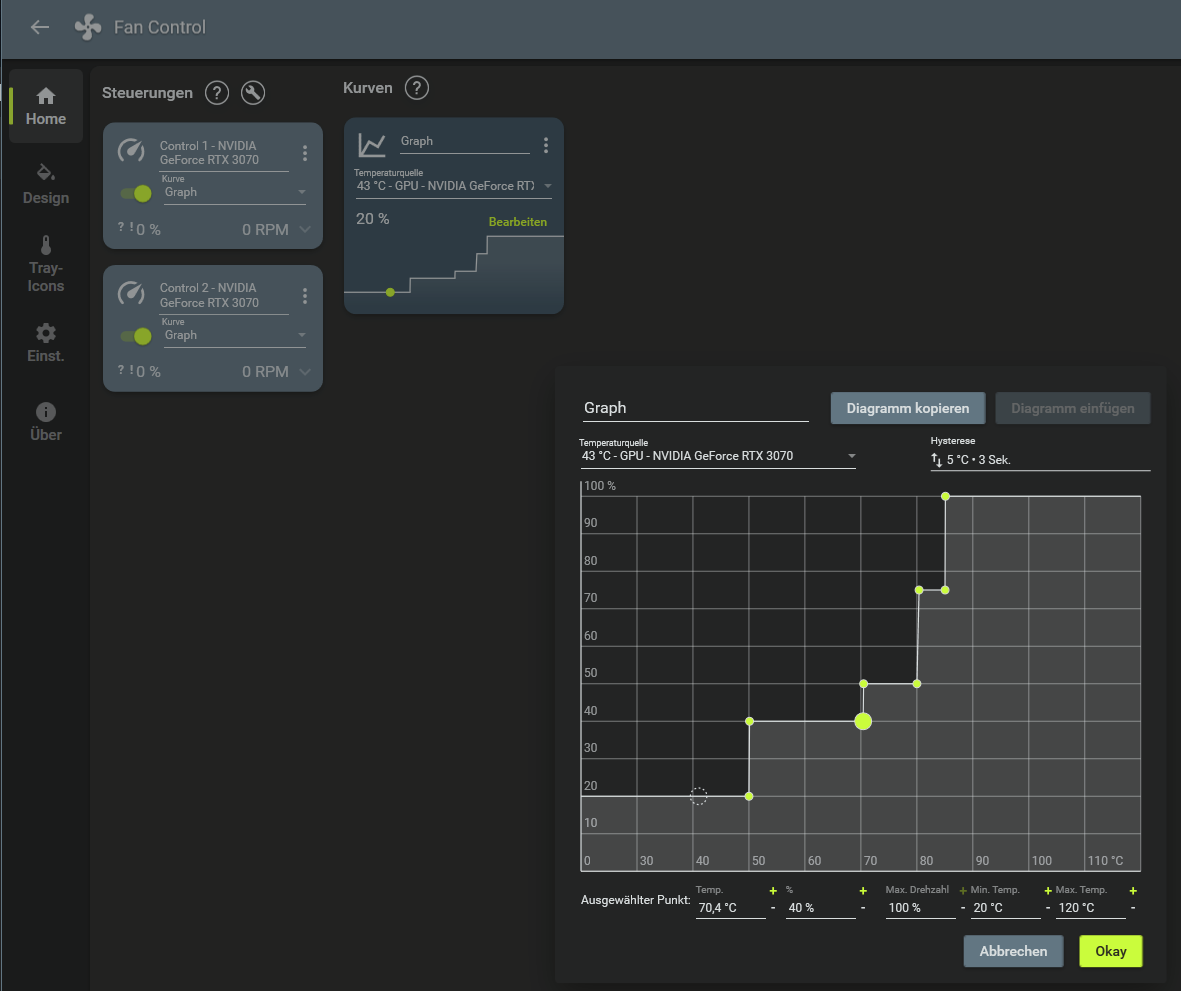Viewport: 1181px width, 991px height.
Task: Select the large highlighted curve point at 40%
Action: click(863, 721)
